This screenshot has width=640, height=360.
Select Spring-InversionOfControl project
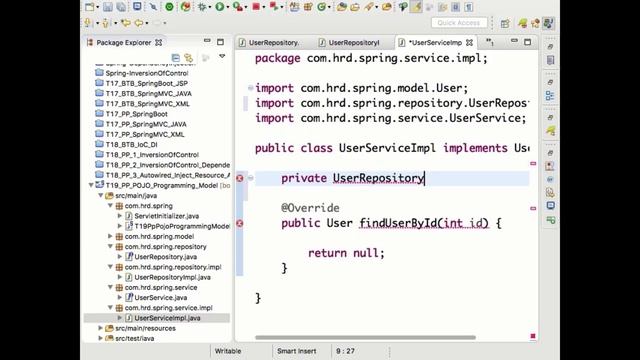click(x=147, y=73)
